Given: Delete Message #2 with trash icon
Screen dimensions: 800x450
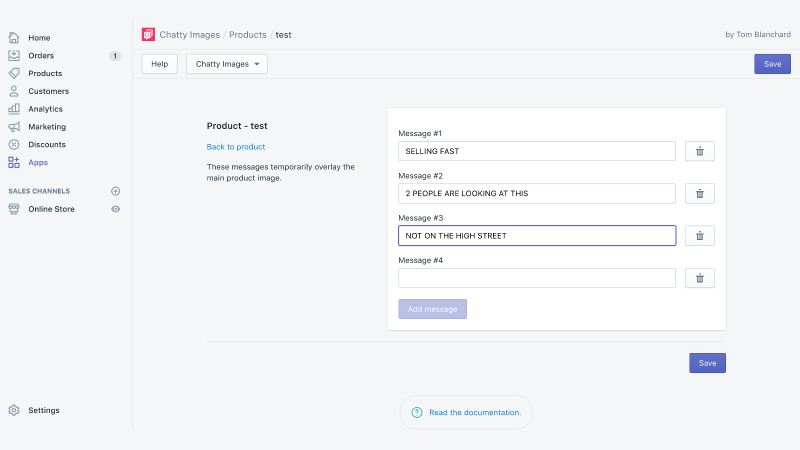Looking at the screenshot, I should point(699,193).
